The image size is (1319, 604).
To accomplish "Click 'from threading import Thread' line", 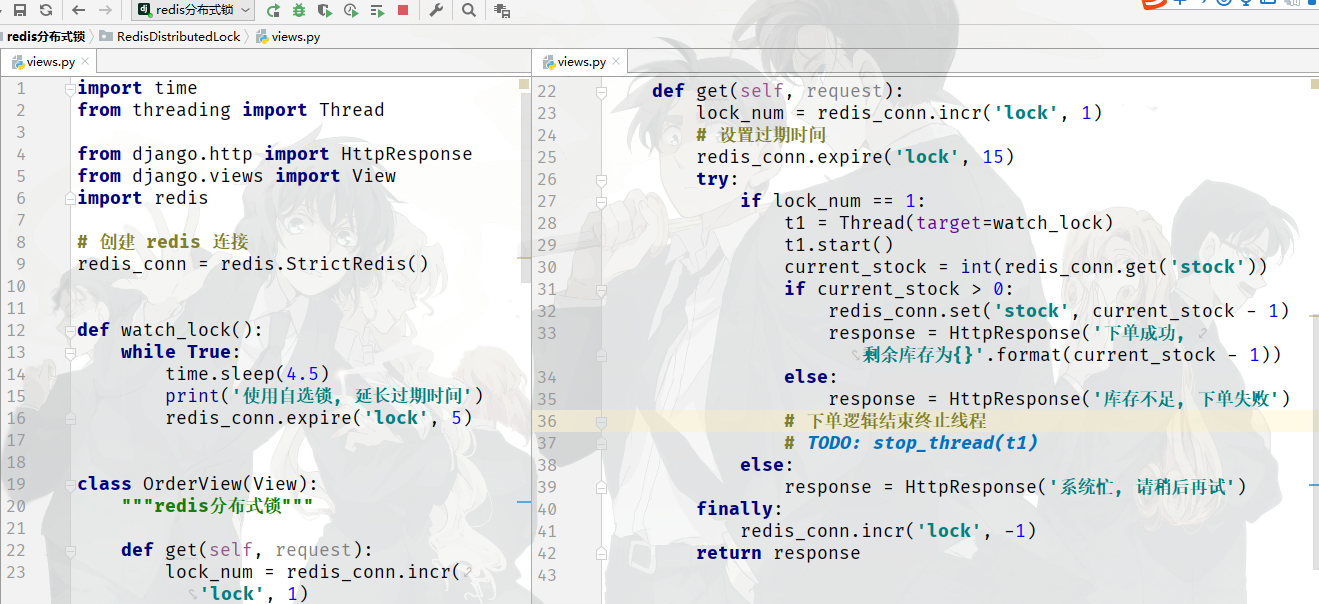I will [x=231, y=110].
